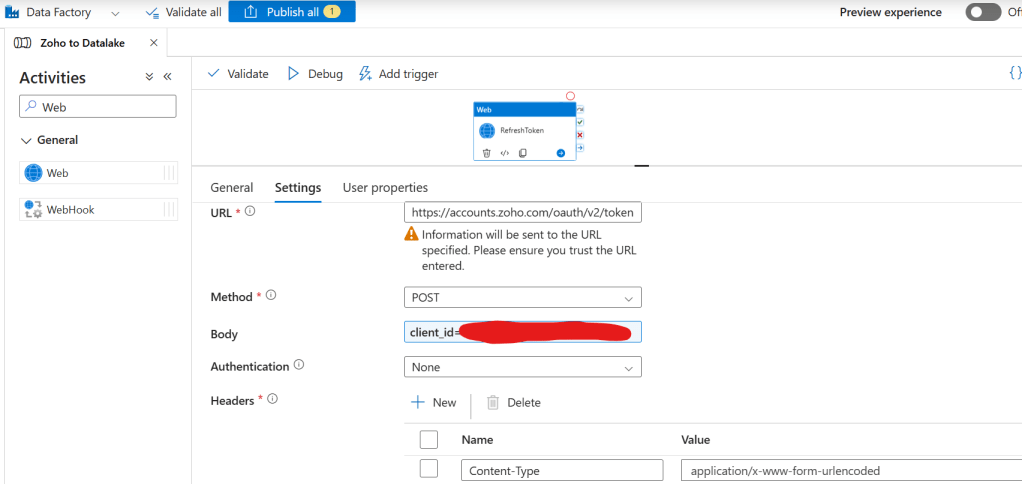Click the info icon next to URL
This screenshot has width=1022, height=484.
250,211
